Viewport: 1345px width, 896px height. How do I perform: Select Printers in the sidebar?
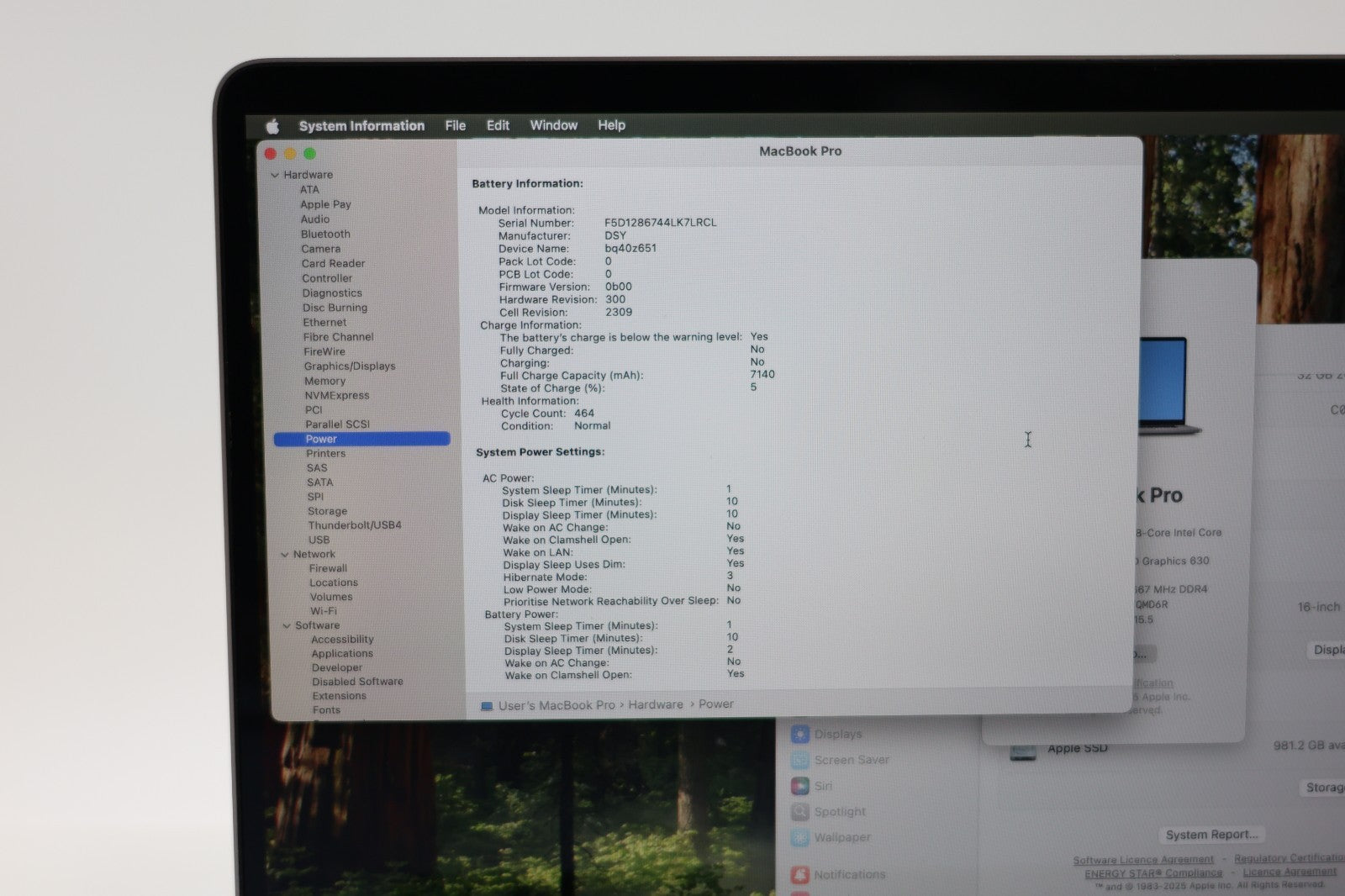tap(325, 454)
